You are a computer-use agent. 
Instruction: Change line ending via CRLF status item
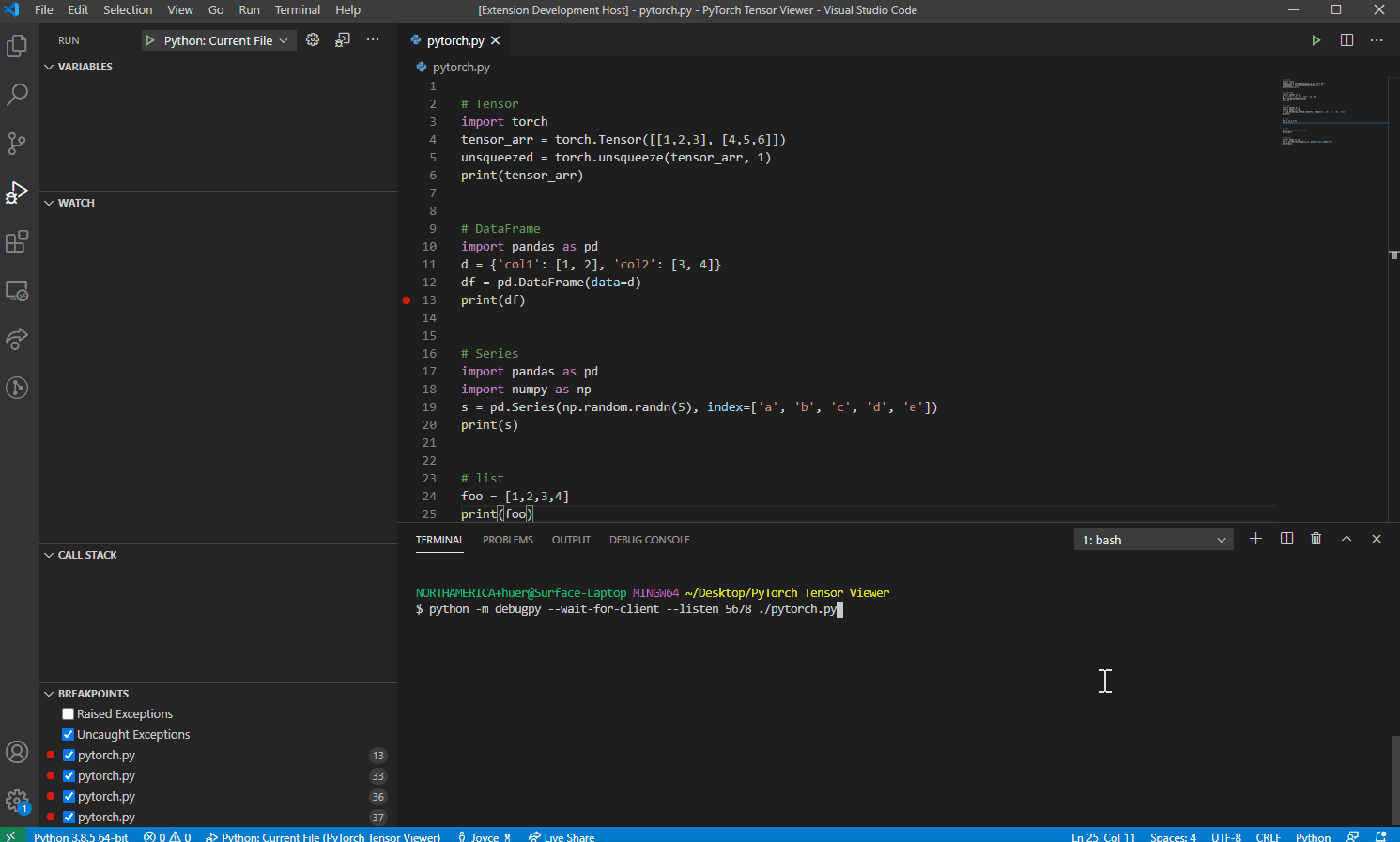point(1269,835)
